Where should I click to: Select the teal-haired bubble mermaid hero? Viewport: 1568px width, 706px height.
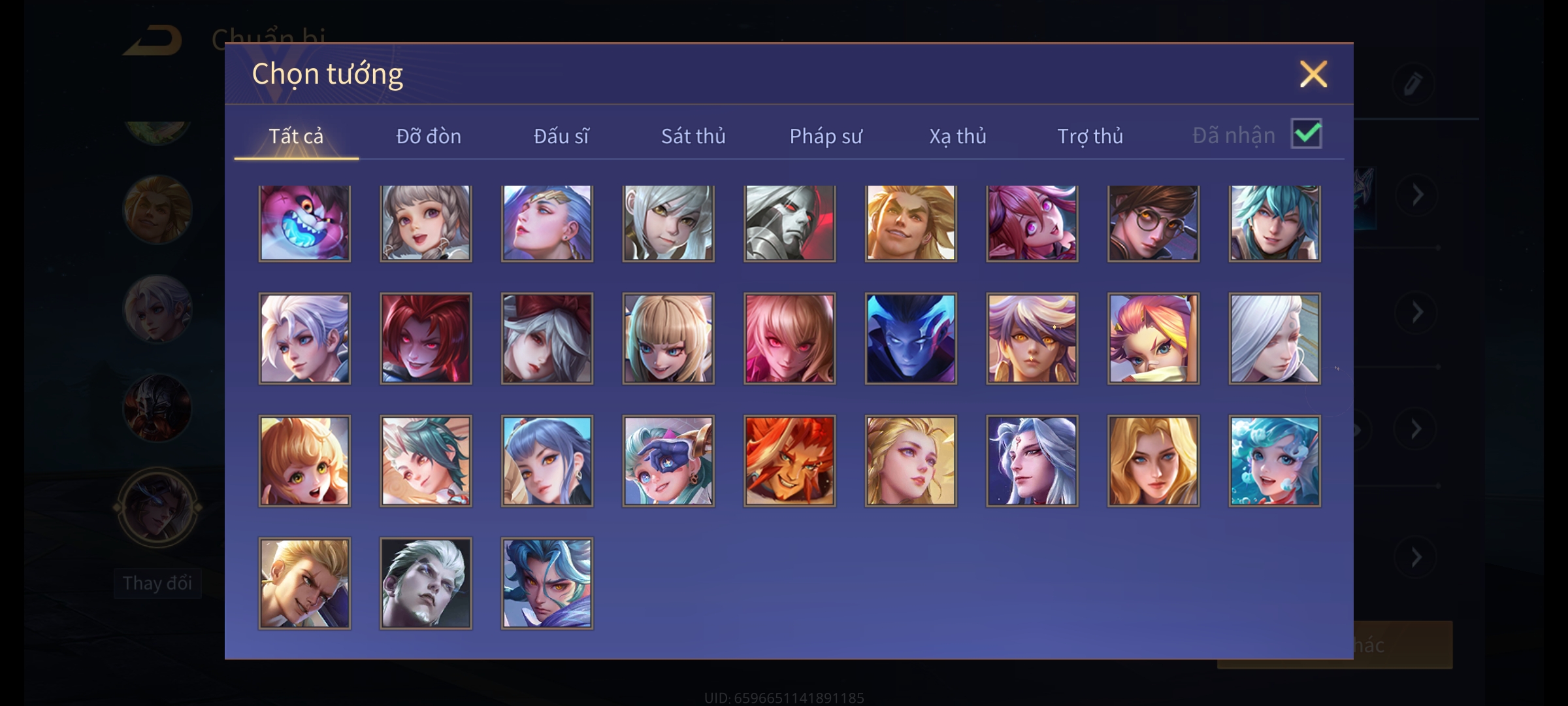(x=1275, y=461)
